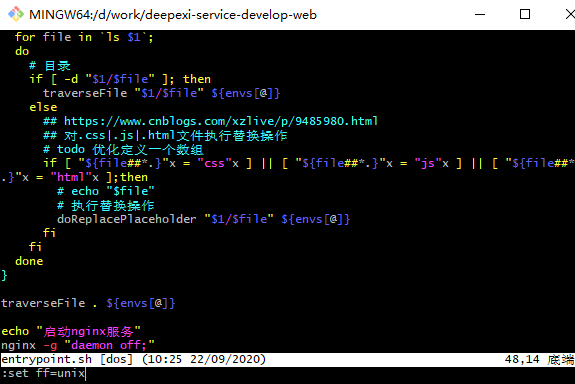Click the 'done' keyword line
Image resolution: width=575 pixels, height=384 pixels.
point(29,262)
